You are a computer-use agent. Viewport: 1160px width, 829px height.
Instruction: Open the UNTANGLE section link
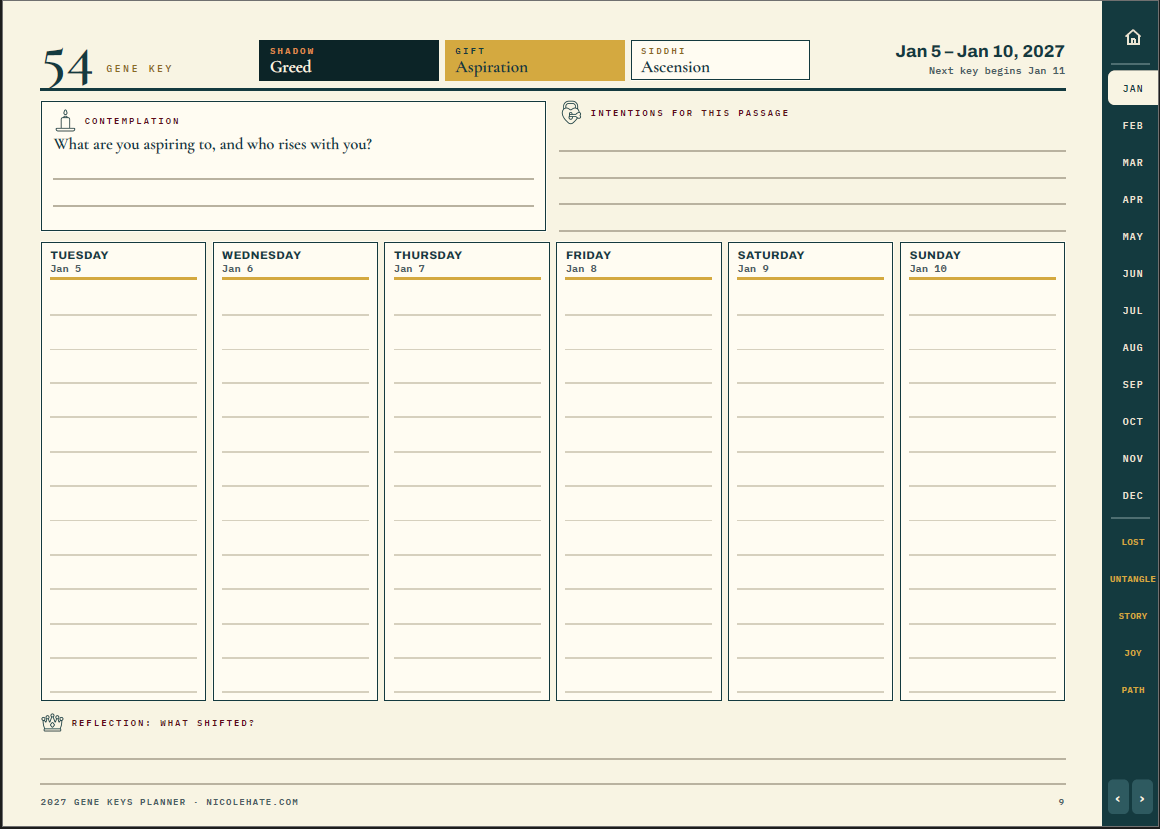[x=1133, y=579]
